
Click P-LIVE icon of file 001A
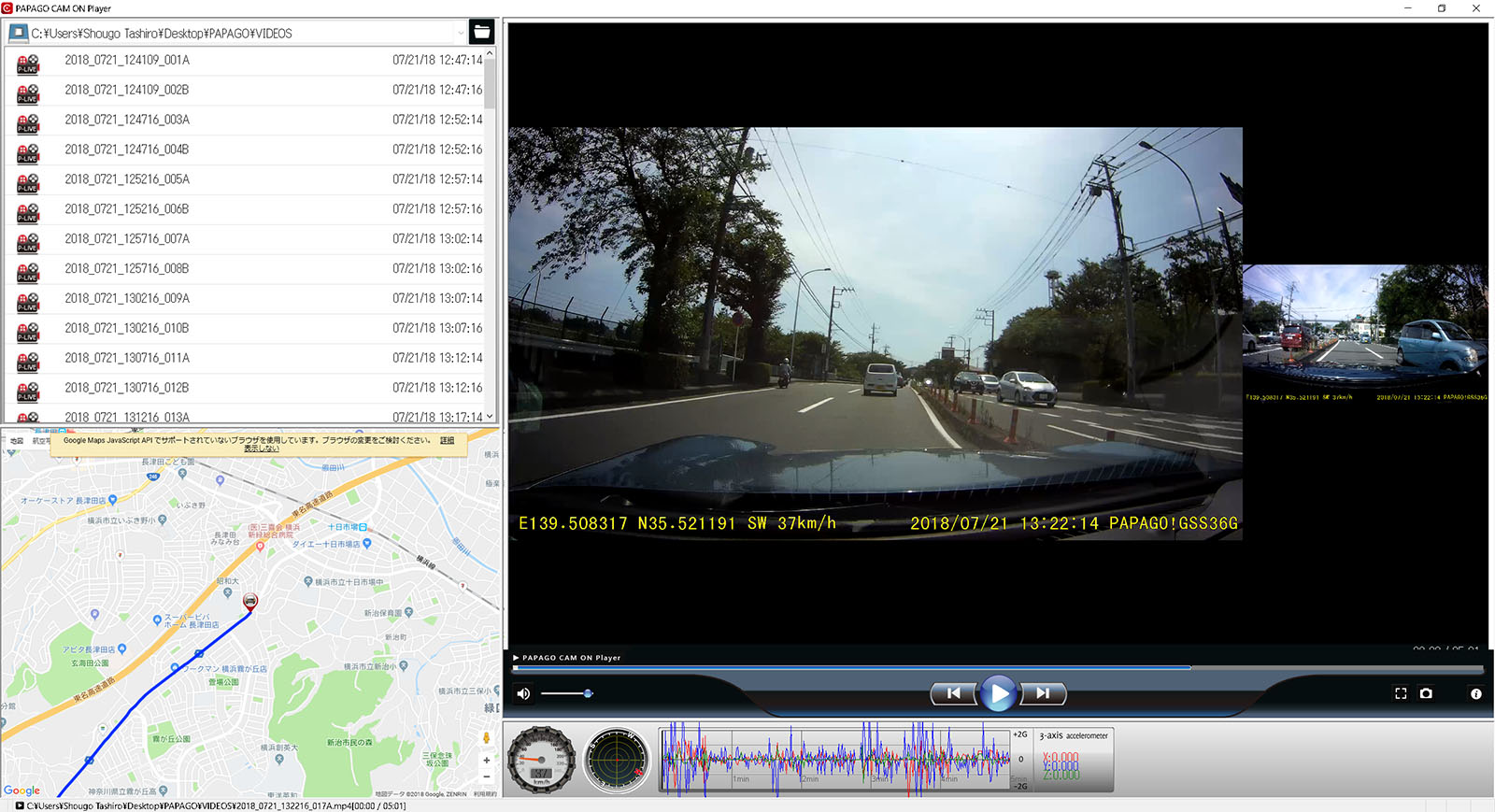pos(28,64)
